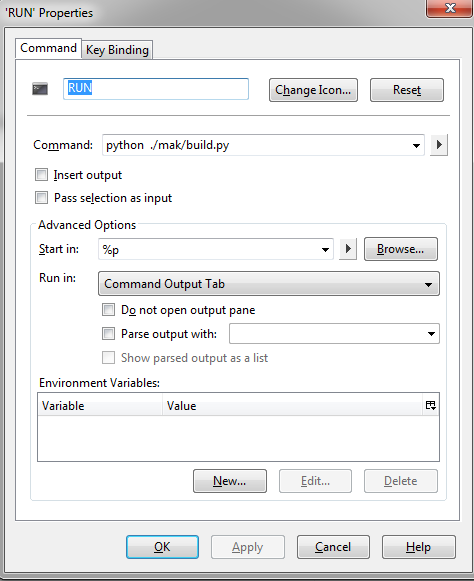Enable Parse output with checkbox
474x581 pixels.
[x=108, y=333]
